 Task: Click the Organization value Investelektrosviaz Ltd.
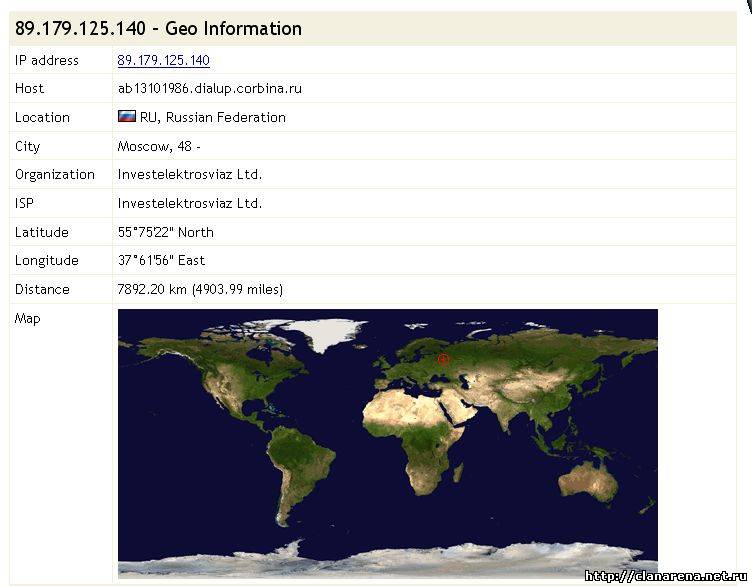[189, 174]
